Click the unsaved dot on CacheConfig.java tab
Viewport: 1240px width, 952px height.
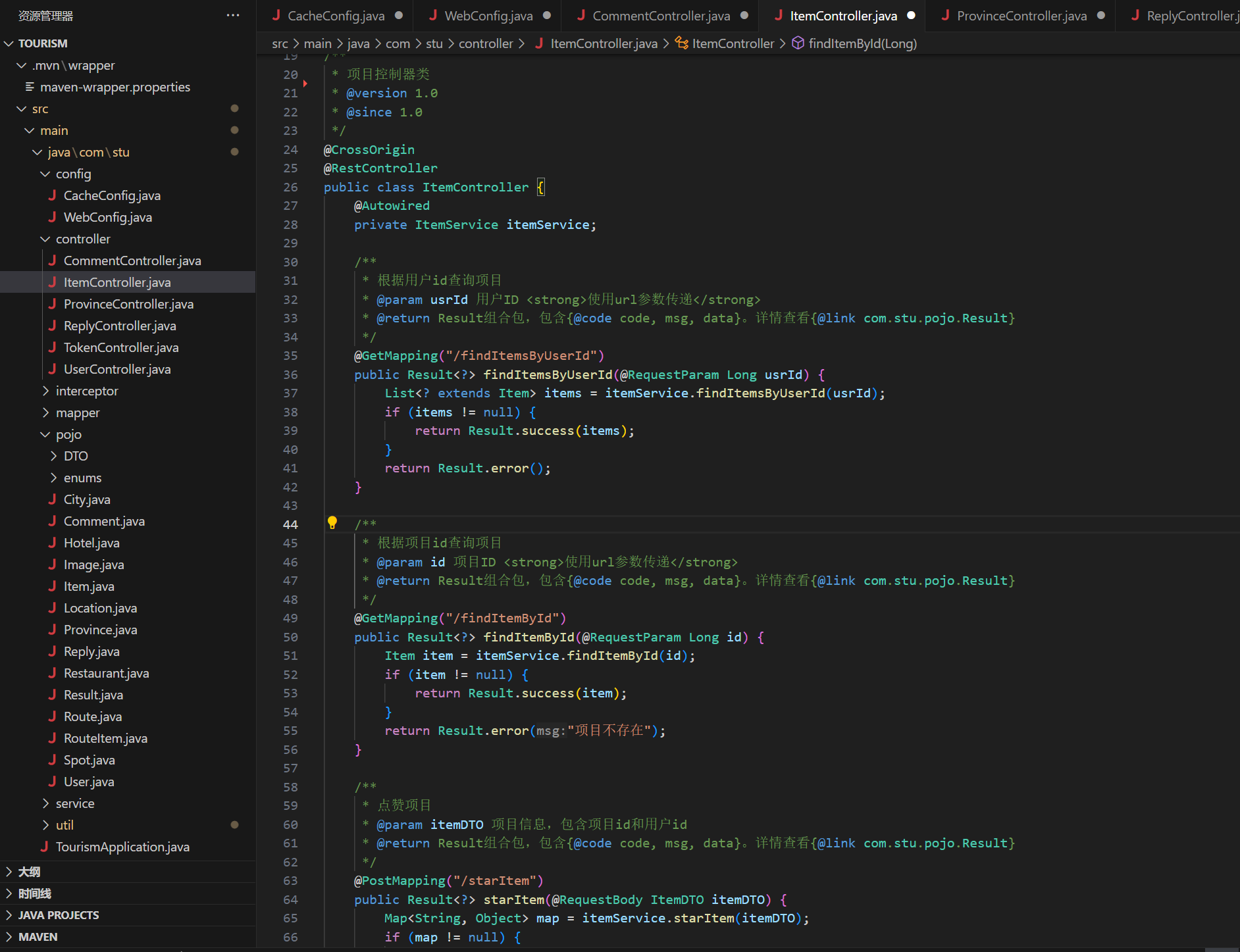399,15
